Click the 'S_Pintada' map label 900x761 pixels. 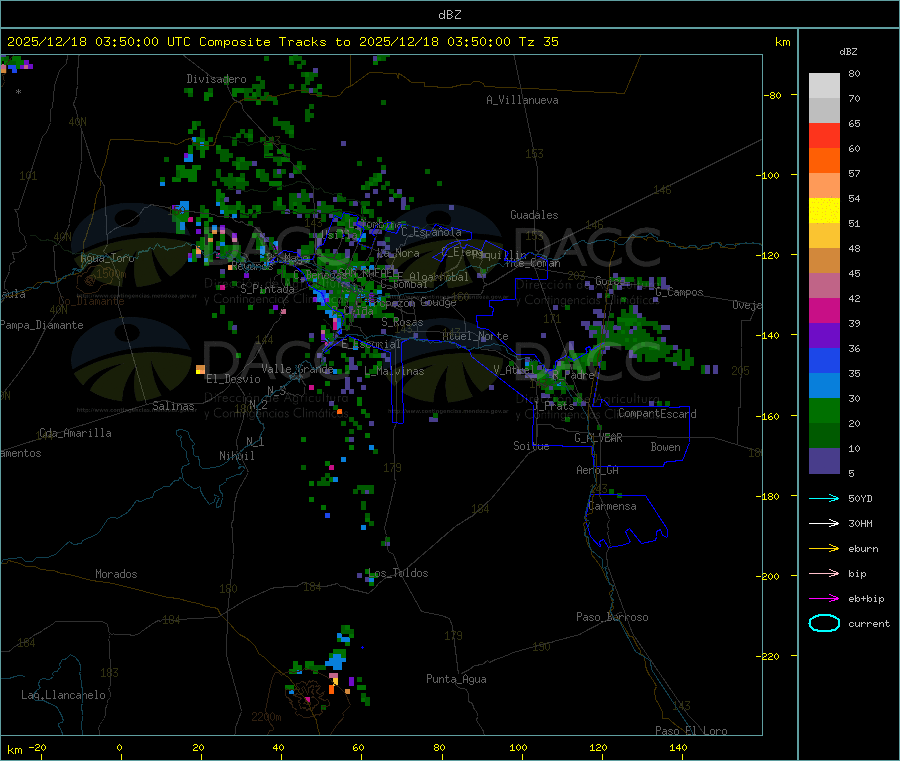(267, 289)
